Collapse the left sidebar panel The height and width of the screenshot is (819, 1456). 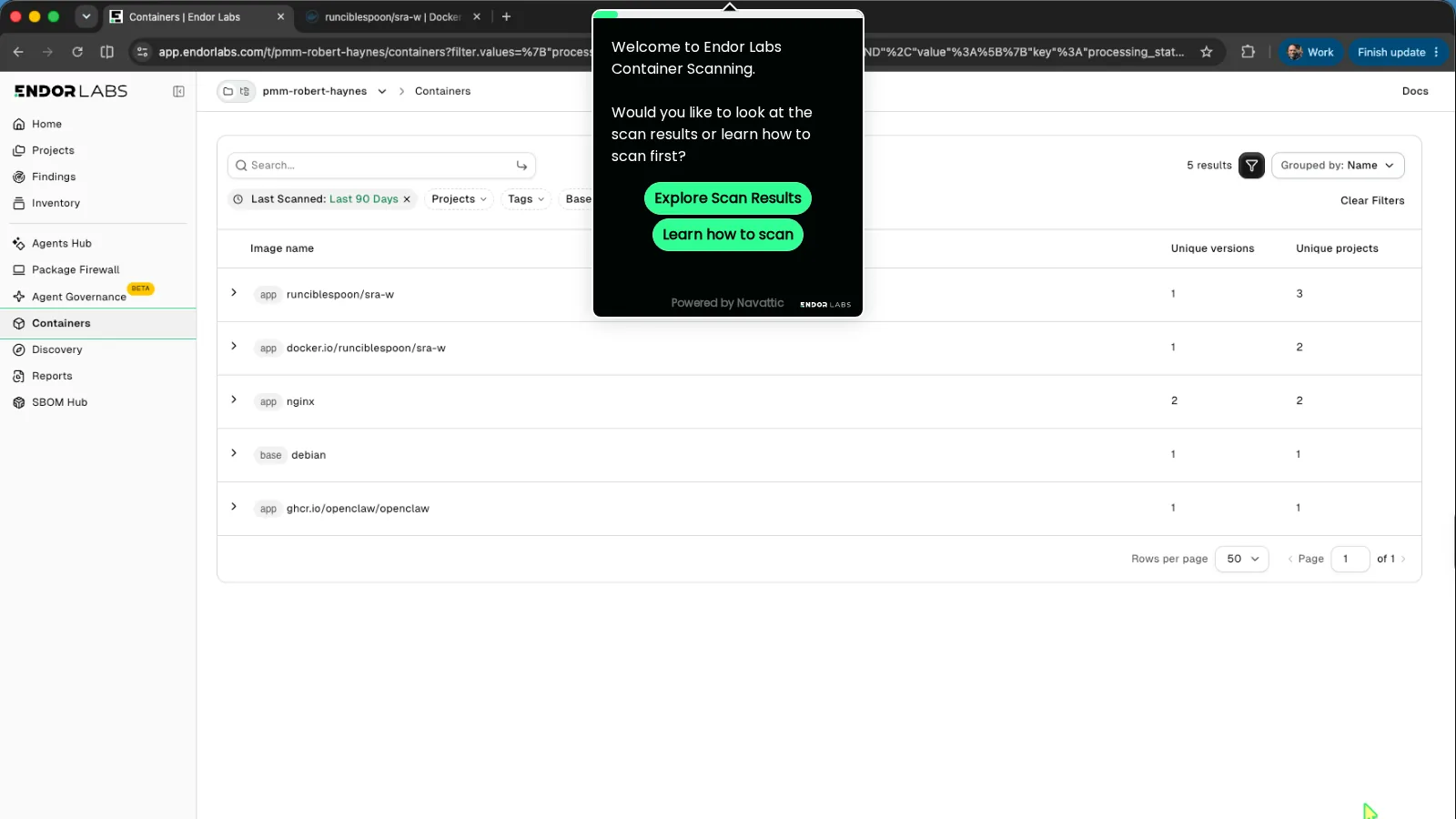pos(178,91)
